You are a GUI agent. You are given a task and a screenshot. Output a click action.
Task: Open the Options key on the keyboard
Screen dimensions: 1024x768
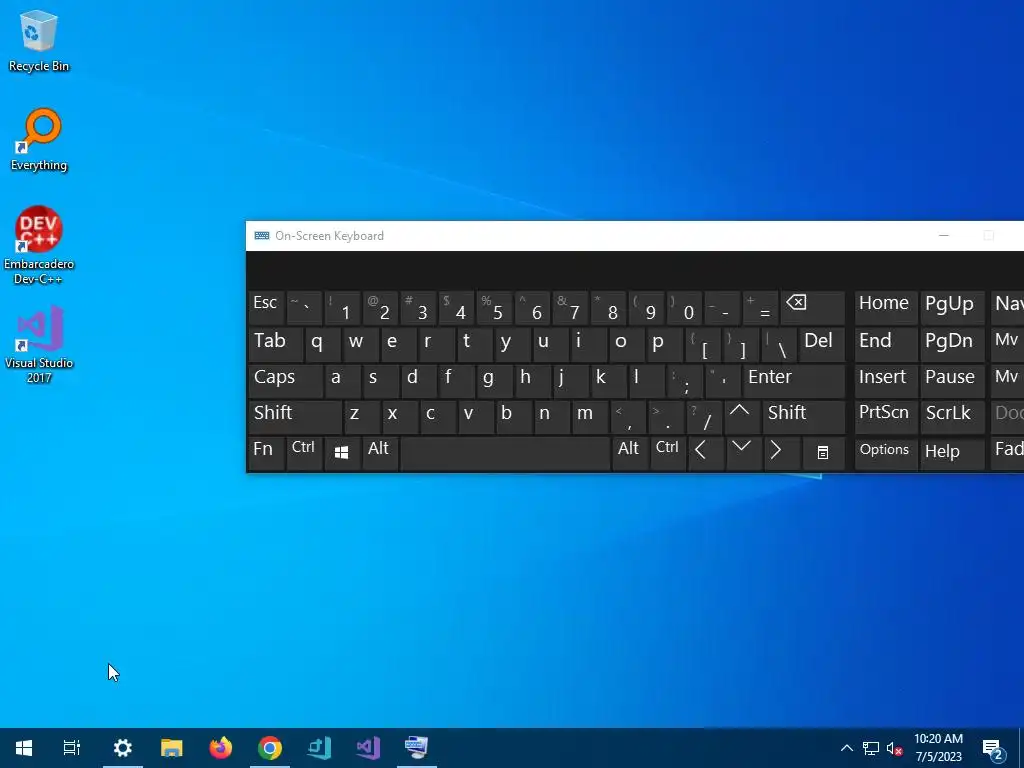886,453
